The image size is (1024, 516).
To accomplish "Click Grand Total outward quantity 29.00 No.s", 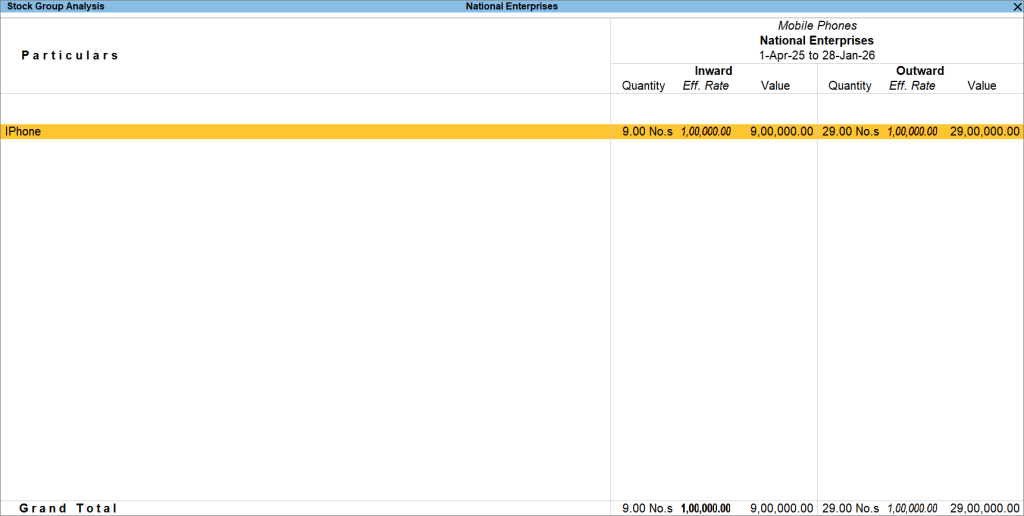I will [x=850, y=508].
